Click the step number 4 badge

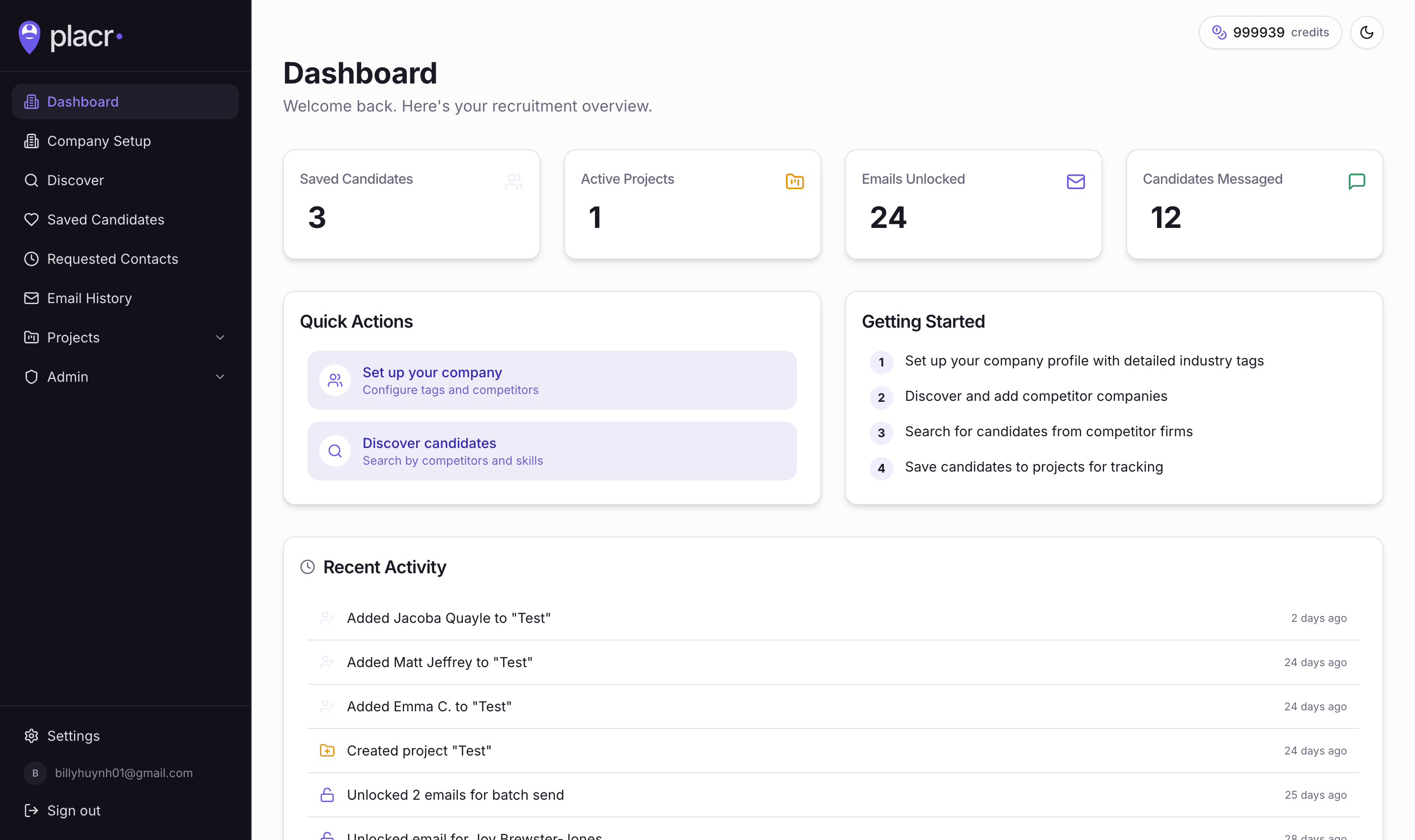click(881, 468)
